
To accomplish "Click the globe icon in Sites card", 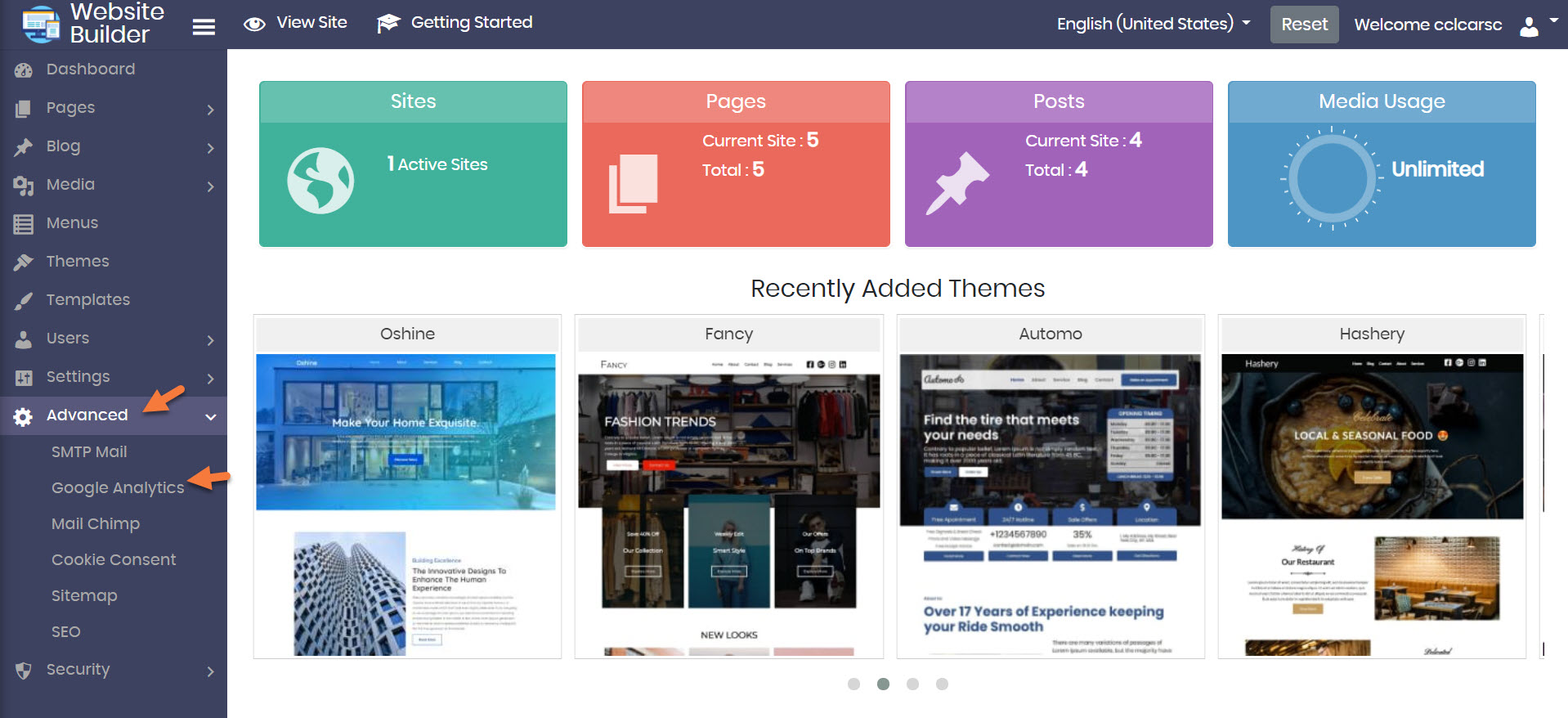I will (x=320, y=181).
